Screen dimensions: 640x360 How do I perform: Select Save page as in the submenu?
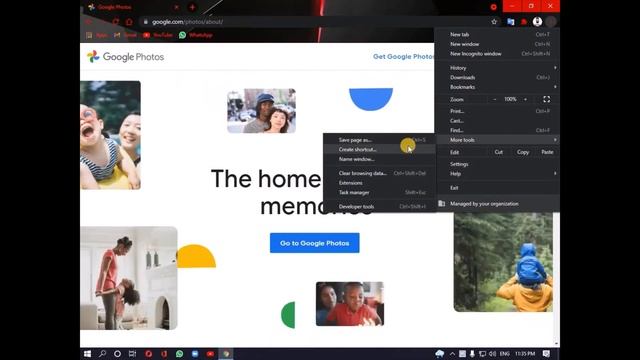[x=378, y=140]
